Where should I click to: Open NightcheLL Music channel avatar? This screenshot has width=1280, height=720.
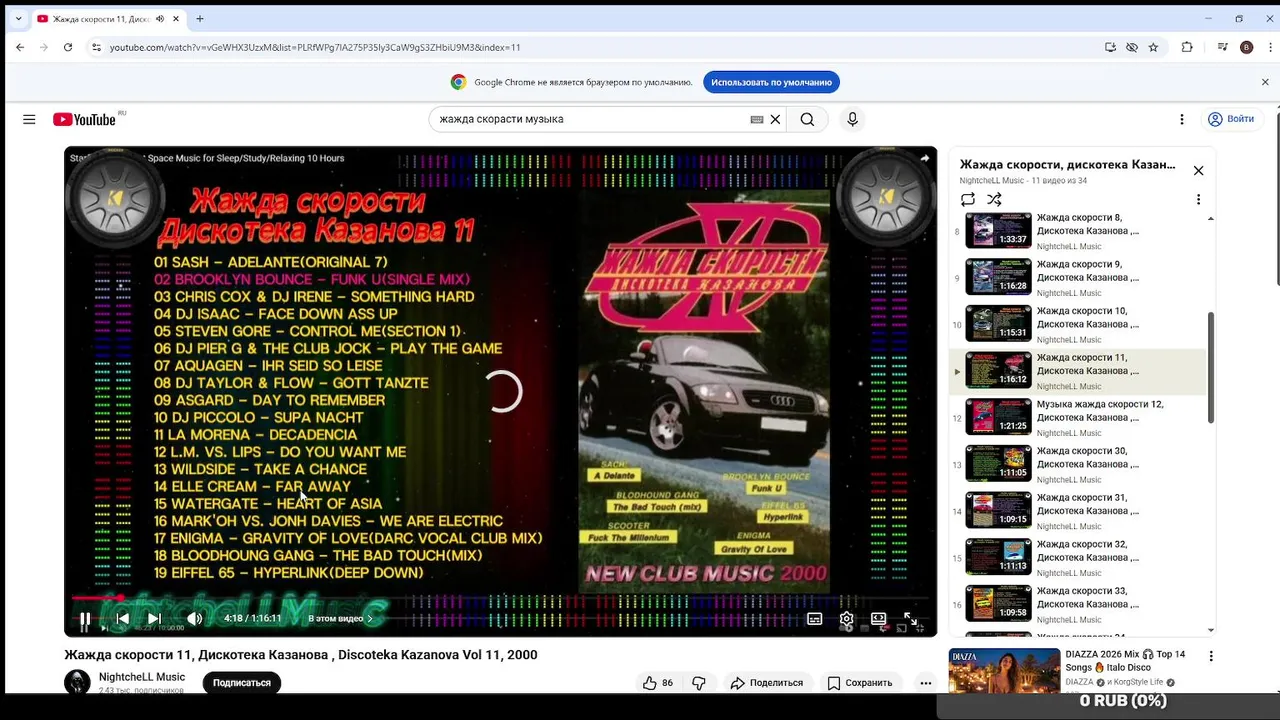click(x=77, y=683)
